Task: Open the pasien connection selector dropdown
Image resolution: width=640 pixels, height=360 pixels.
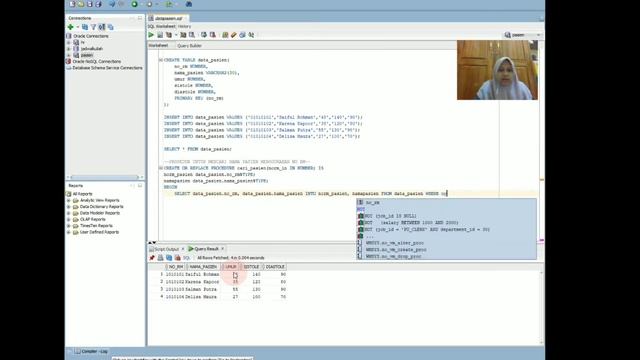Action: tap(522, 35)
